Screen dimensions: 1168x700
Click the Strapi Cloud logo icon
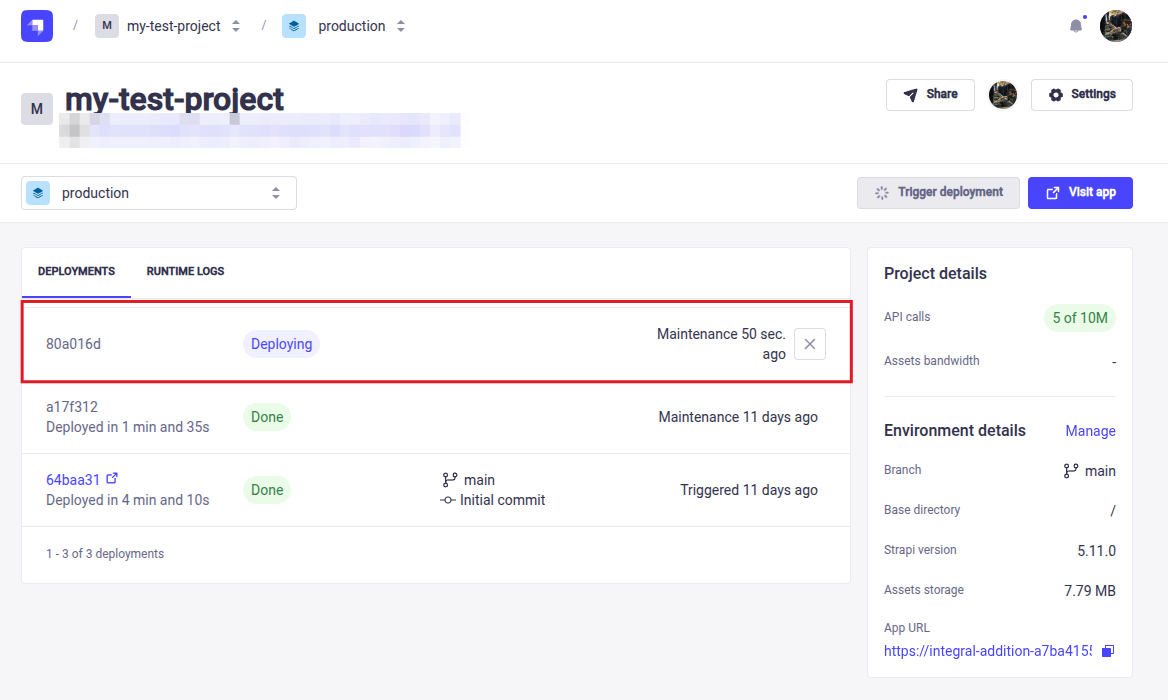pos(37,26)
